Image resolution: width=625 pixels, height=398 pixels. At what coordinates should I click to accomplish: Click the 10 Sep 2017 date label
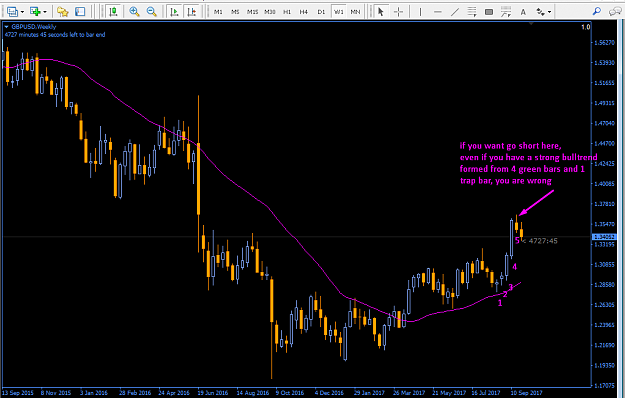click(527, 392)
